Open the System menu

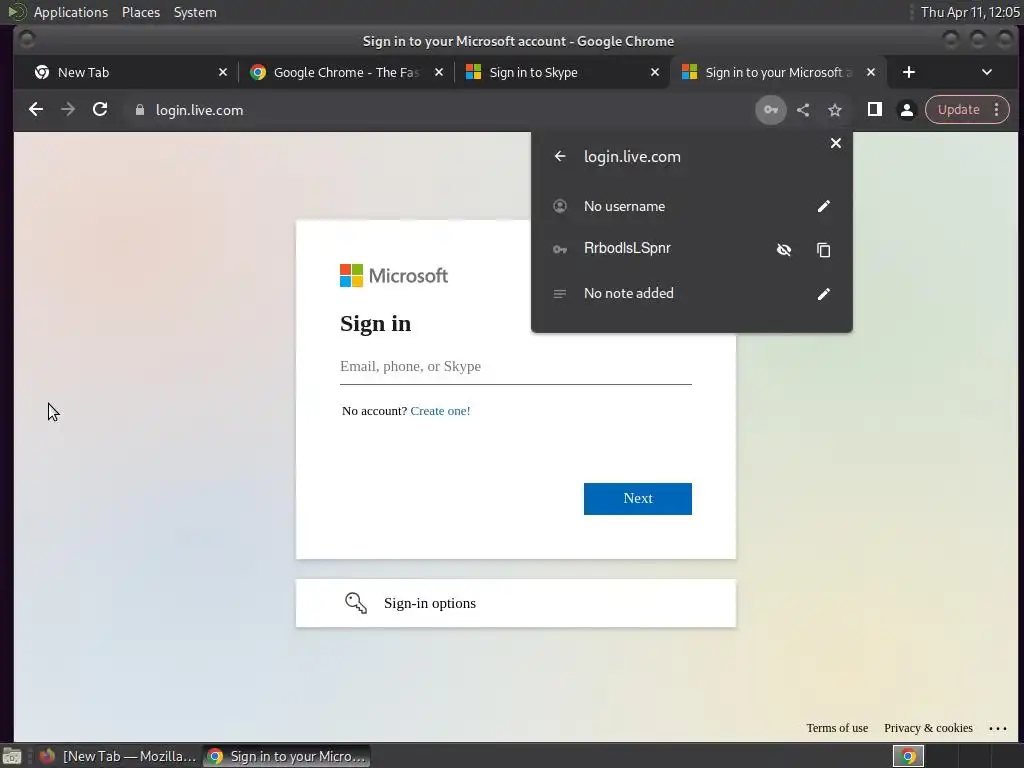[195, 12]
